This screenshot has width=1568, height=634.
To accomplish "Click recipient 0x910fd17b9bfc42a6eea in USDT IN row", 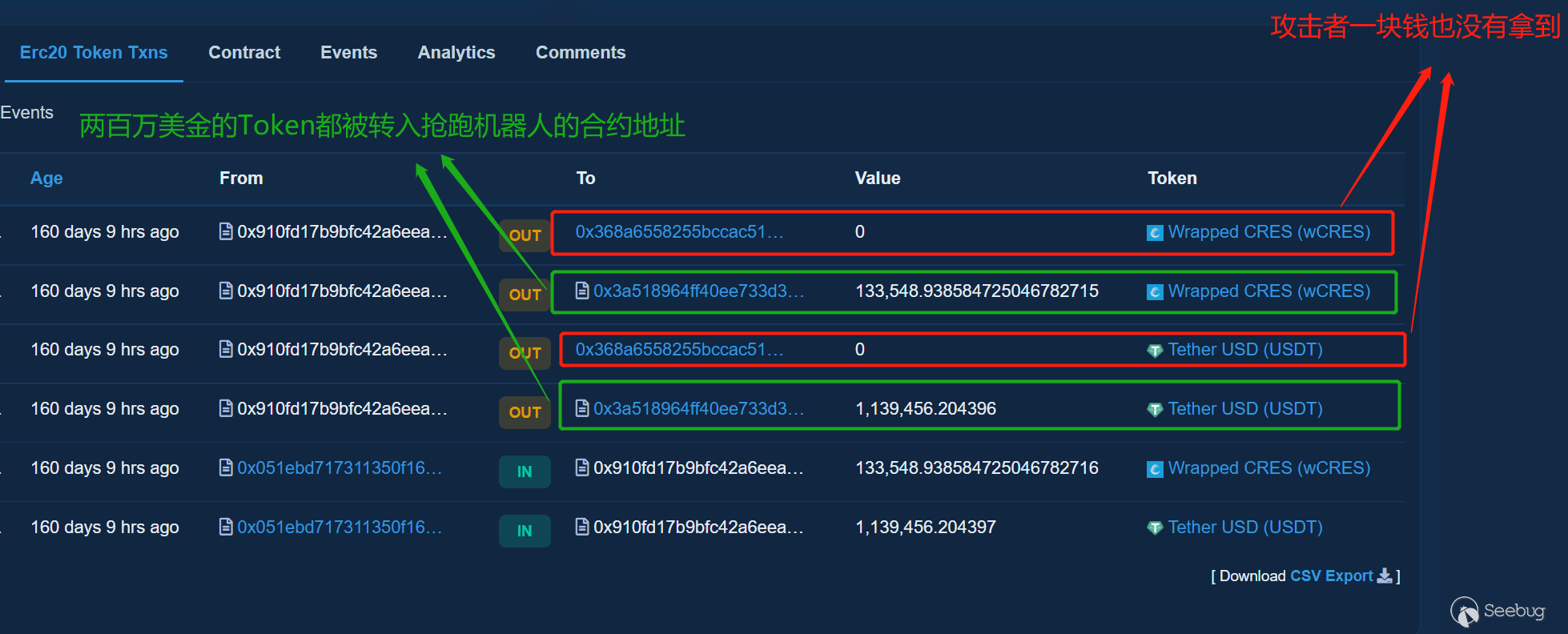I will tap(698, 527).
